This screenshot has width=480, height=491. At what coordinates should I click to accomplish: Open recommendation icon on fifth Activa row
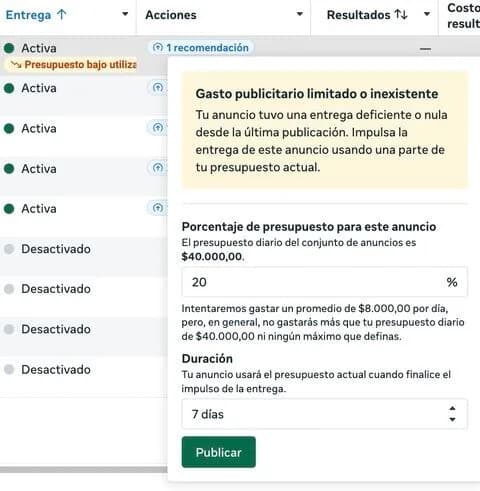[158, 208]
